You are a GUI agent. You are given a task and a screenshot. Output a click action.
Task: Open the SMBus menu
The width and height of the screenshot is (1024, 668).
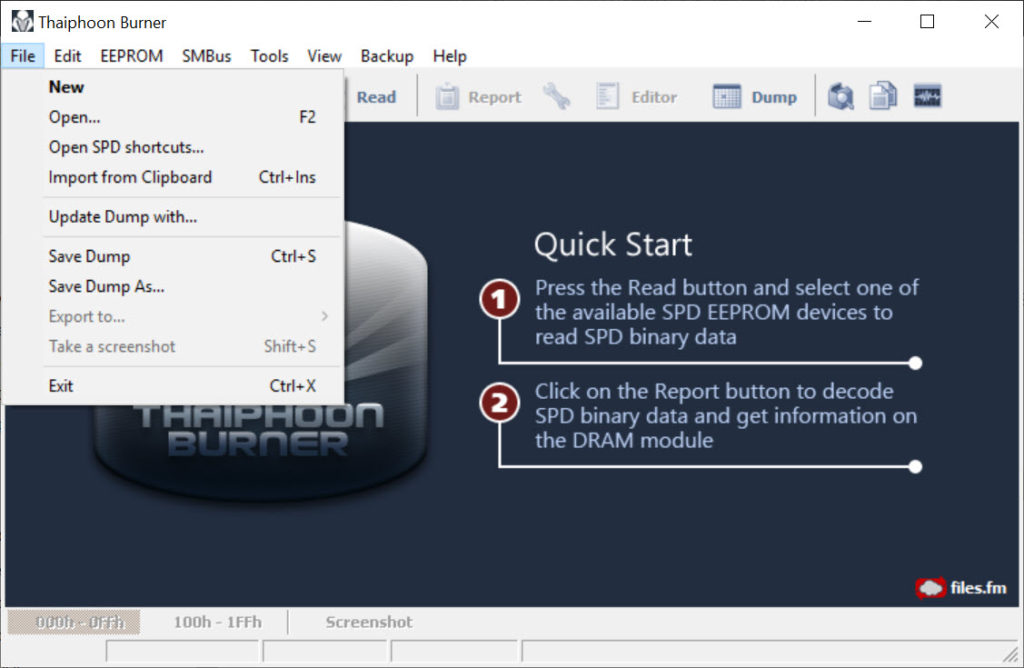click(x=206, y=56)
